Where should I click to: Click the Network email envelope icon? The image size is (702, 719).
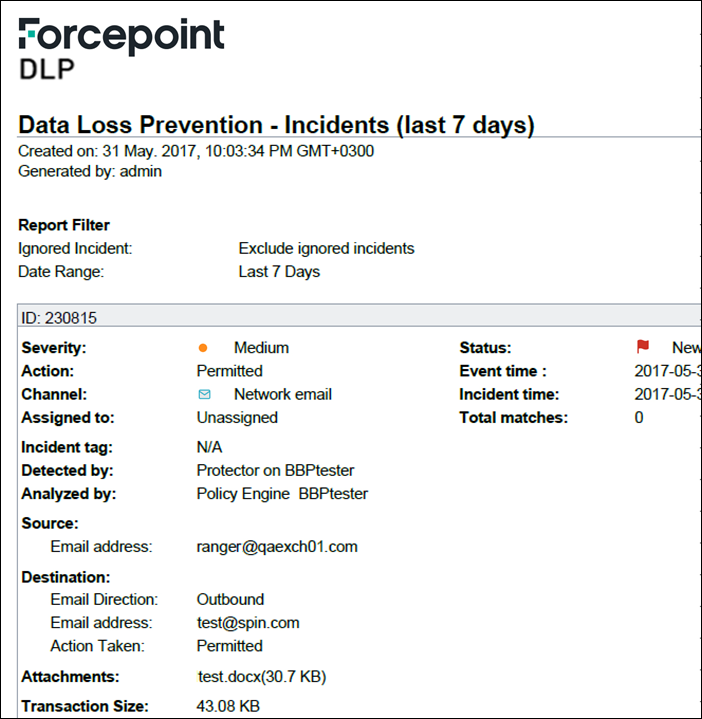point(204,394)
